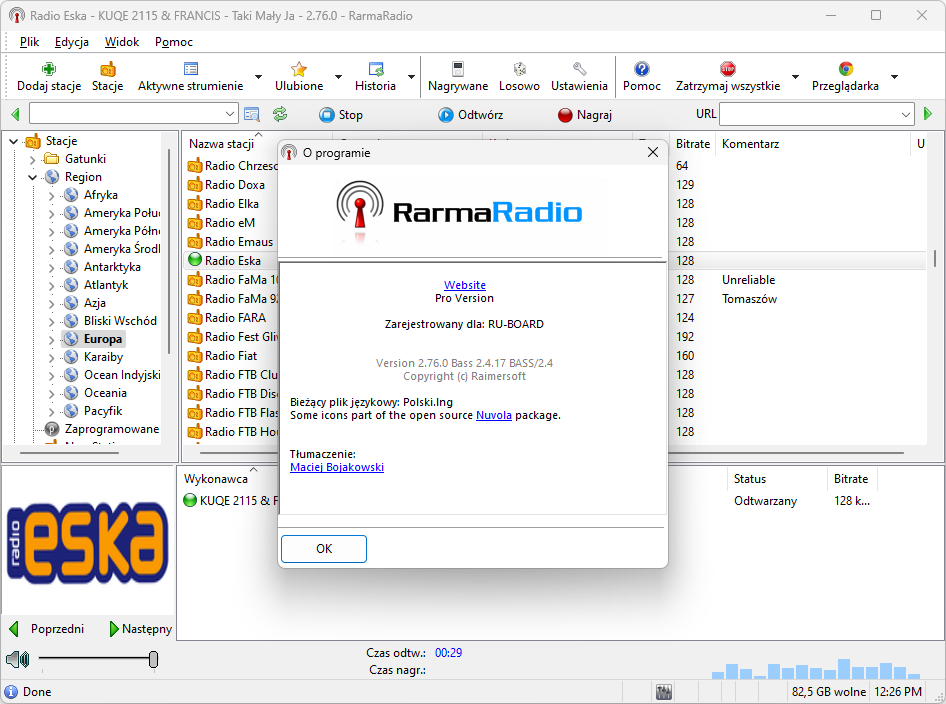Click the Radio Eska logo thumbnail

point(87,542)
